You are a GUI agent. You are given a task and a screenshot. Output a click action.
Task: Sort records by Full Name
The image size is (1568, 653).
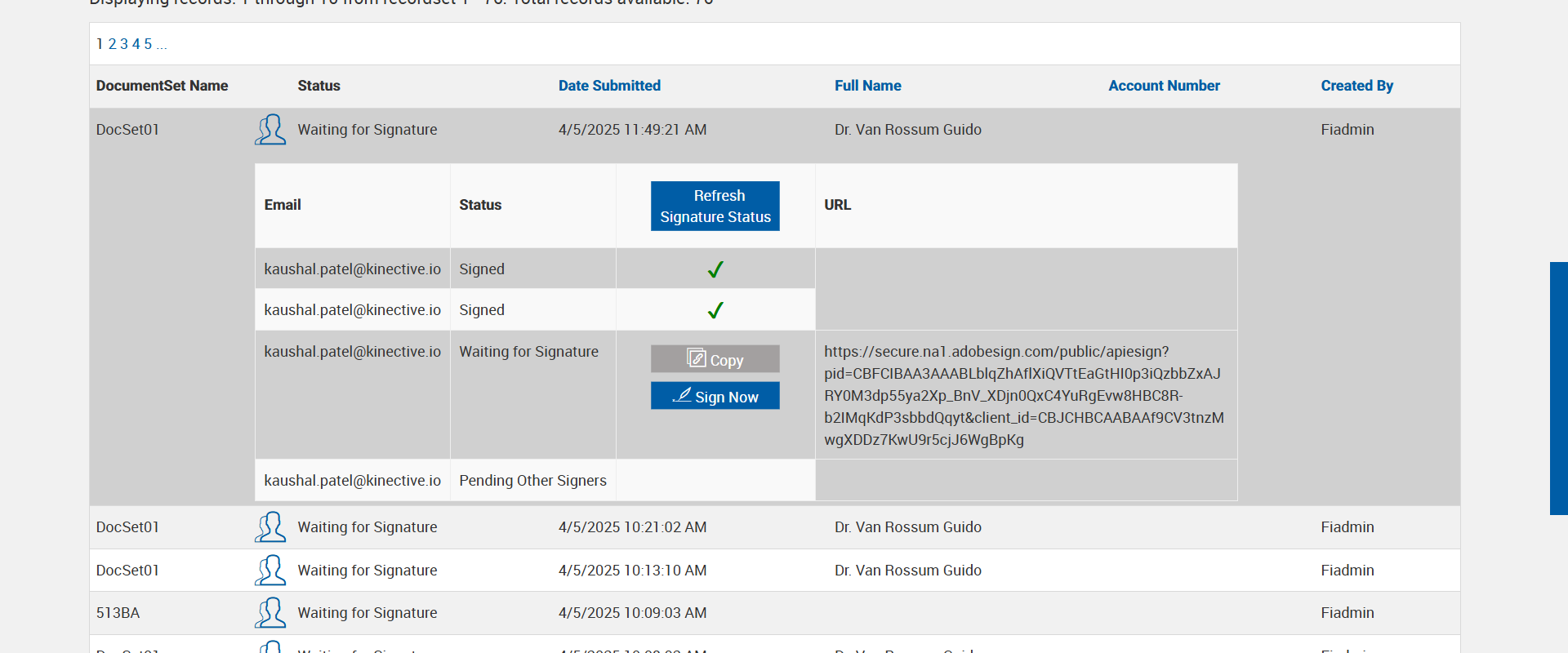(867, 86)
